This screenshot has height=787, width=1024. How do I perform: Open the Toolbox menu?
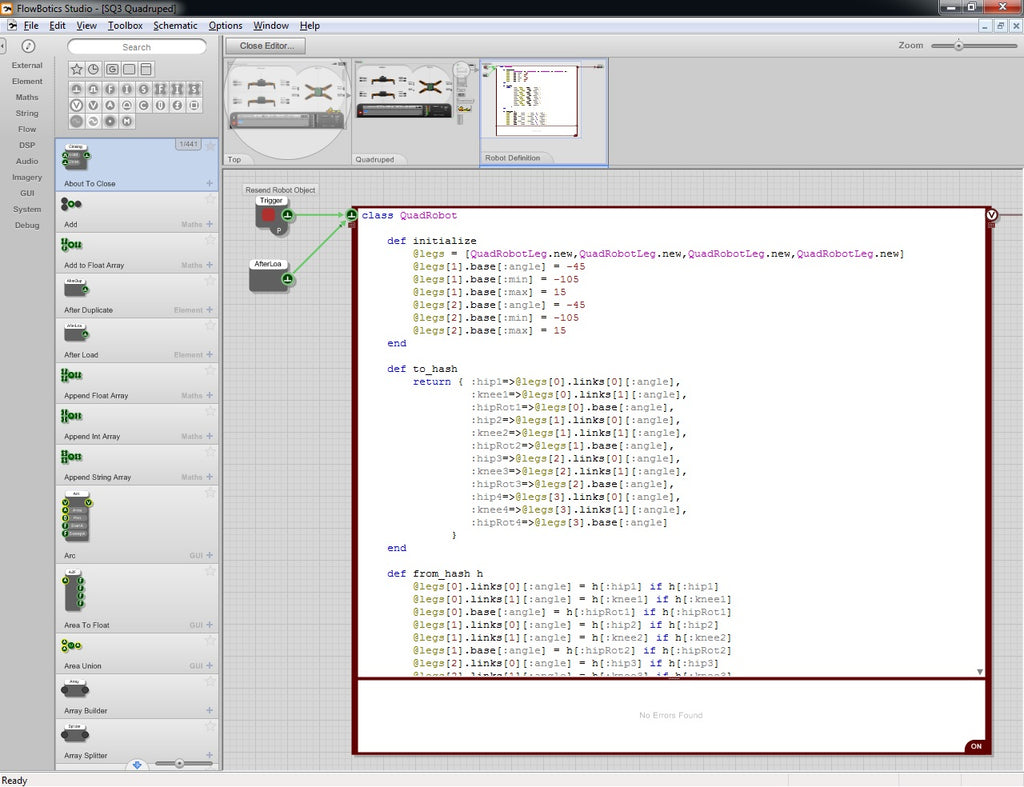coord(125,25)
